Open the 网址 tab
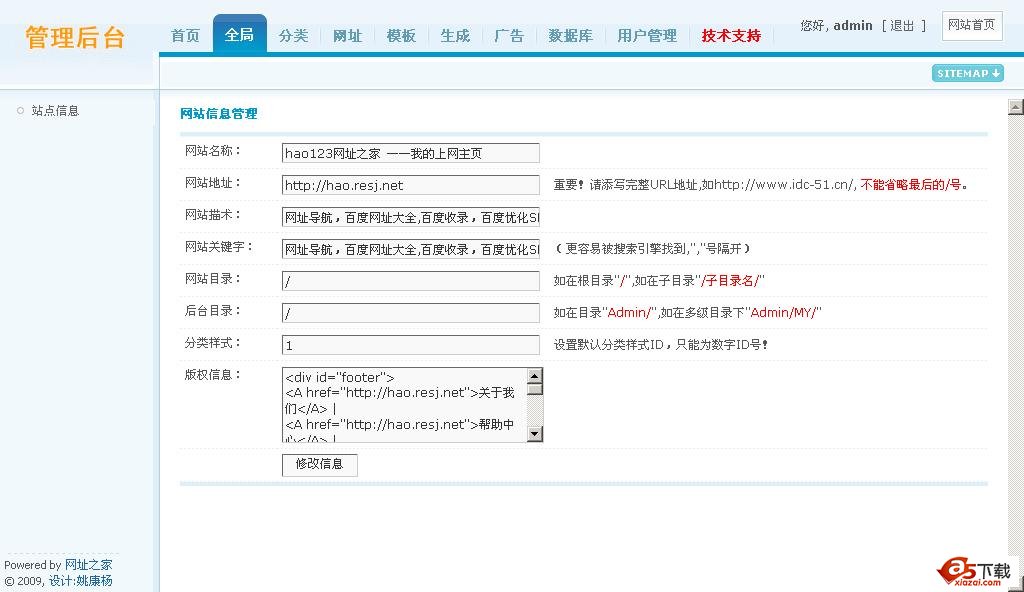Image resolution: width=1024 pixels, height=592 pixels. point(347,36)
